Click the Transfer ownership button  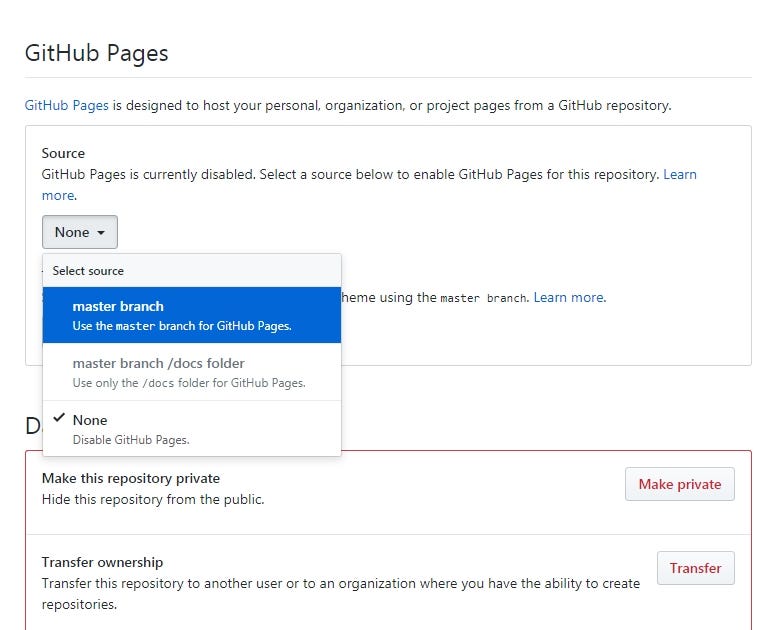[695, 568]
